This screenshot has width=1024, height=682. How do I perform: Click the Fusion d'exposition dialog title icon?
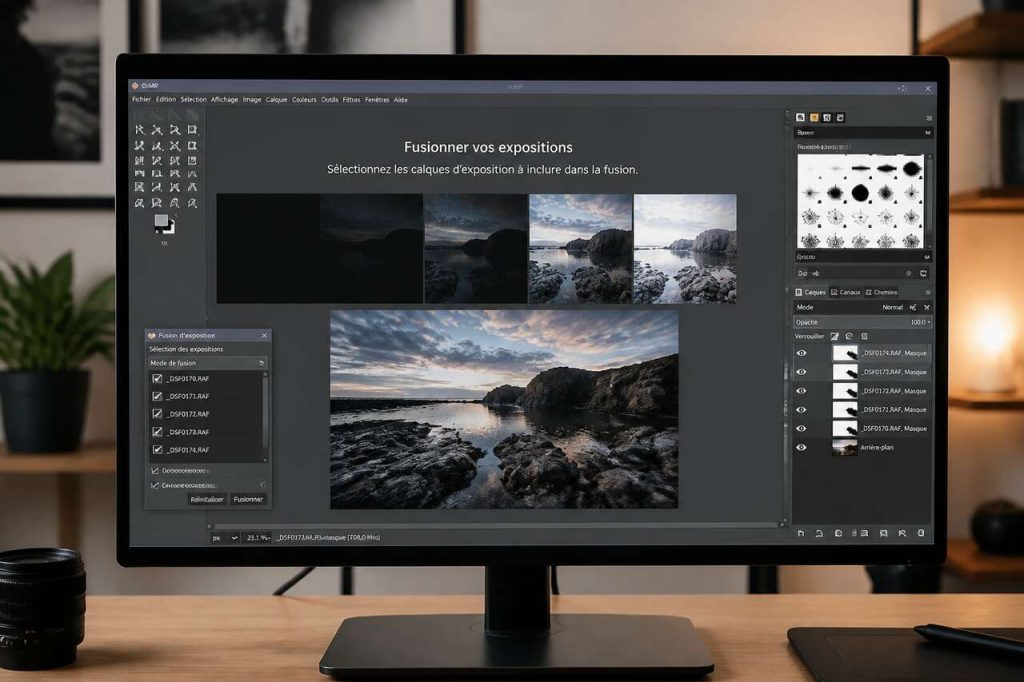[152, 335]
